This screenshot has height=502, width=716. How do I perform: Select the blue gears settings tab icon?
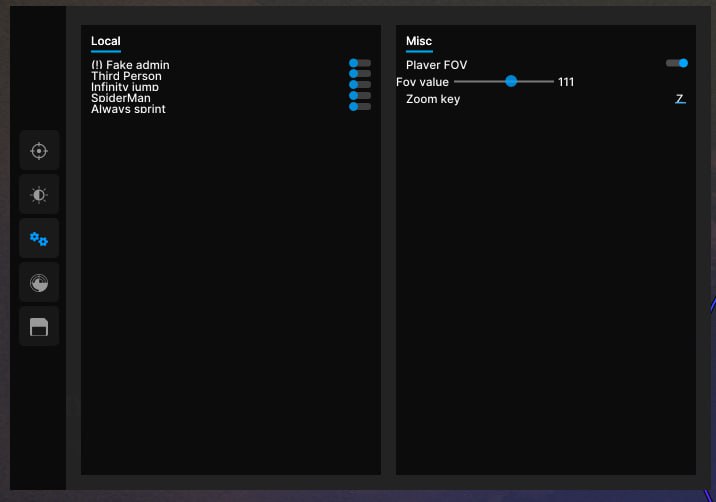tap(39, 239)
